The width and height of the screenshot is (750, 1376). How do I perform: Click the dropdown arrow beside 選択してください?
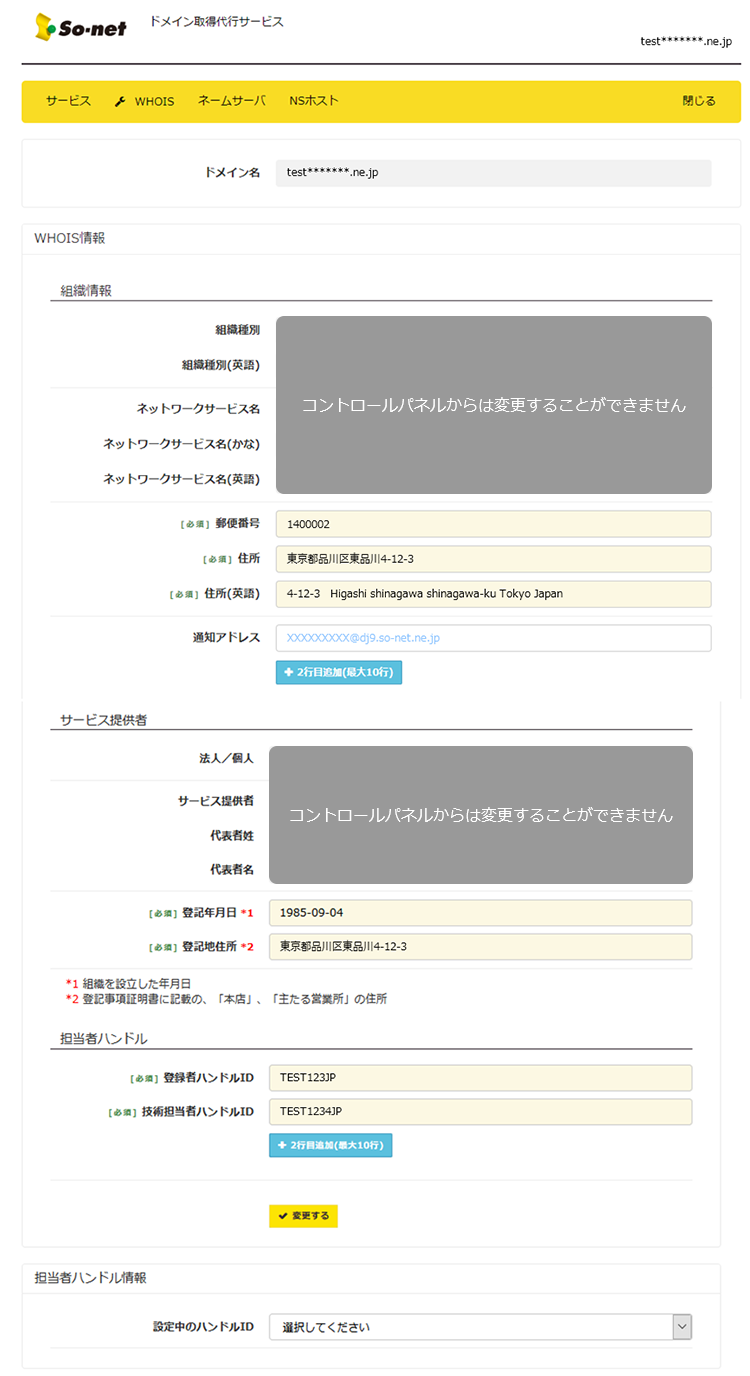pos(682,1327)
